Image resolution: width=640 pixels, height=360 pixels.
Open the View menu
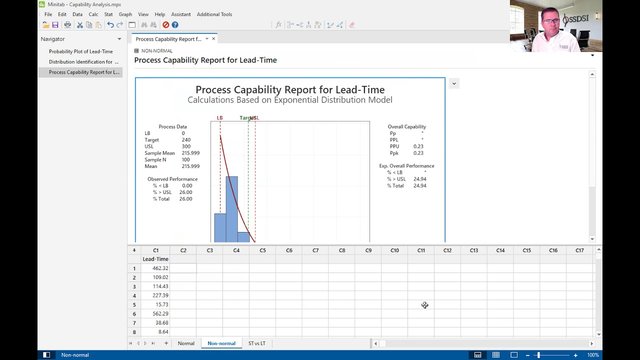point(143,14)
